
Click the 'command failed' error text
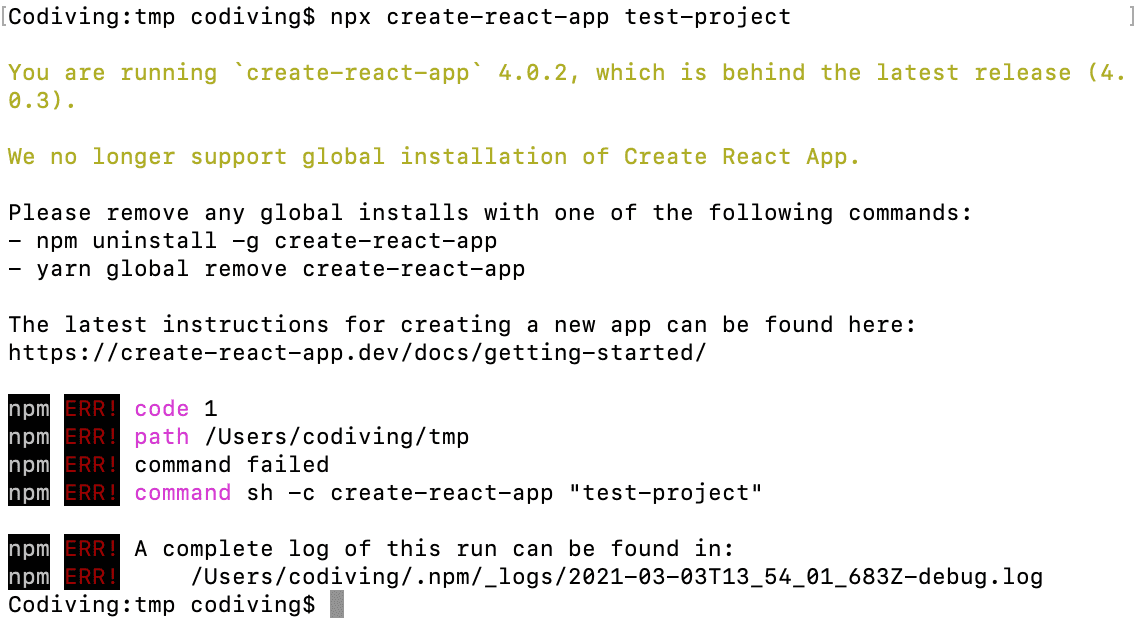click(232, 465)
